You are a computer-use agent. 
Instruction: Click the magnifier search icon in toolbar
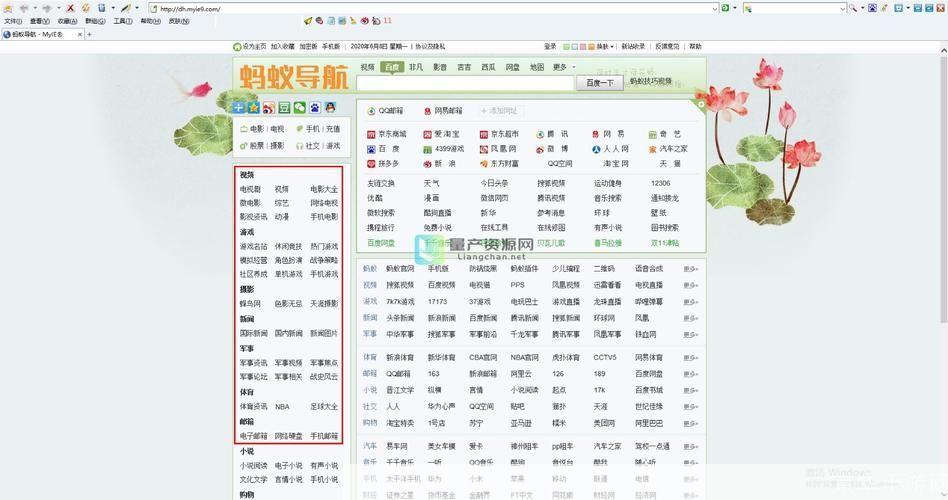(x=852, y=8)
